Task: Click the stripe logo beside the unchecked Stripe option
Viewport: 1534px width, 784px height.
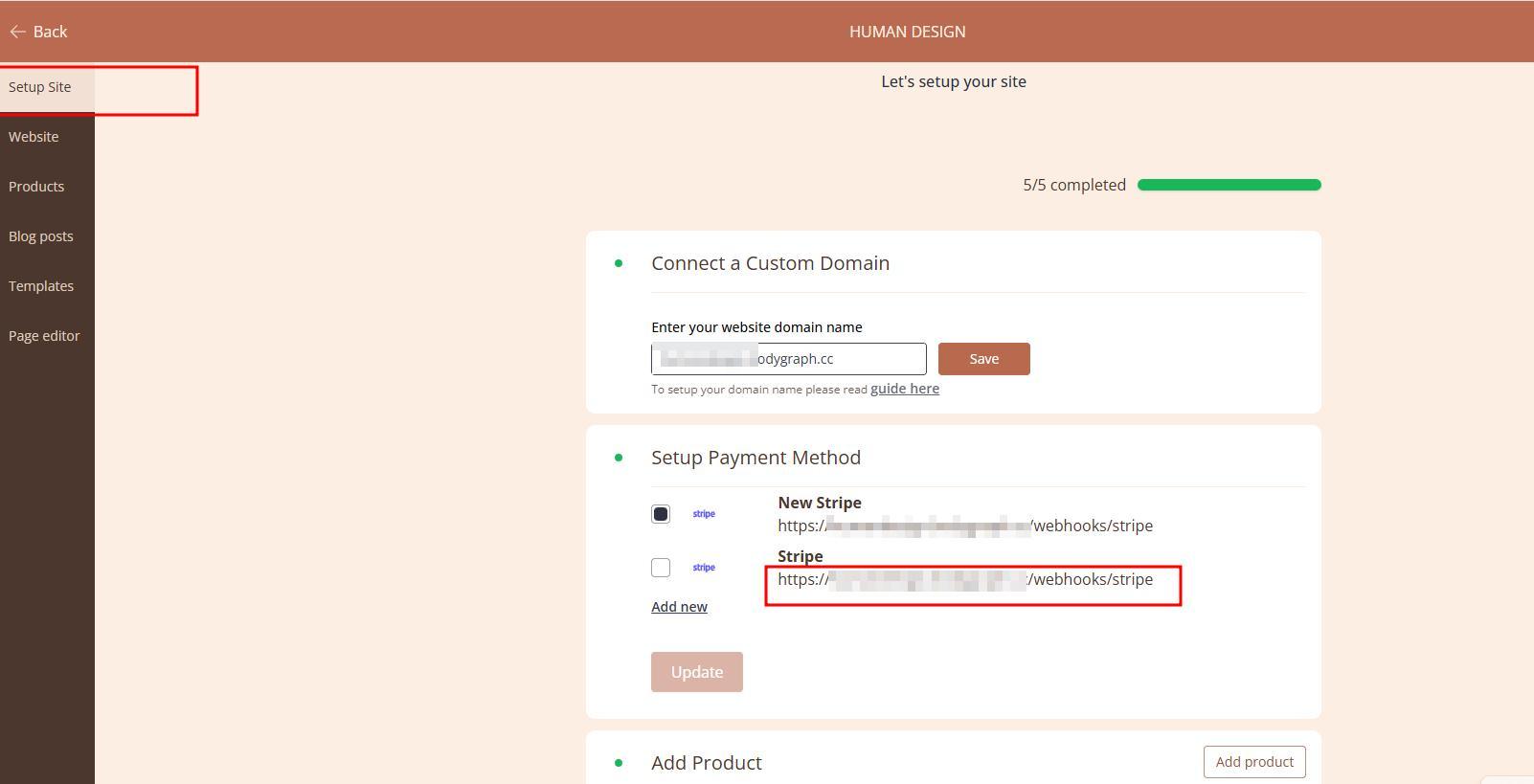Action: [704, 568]
